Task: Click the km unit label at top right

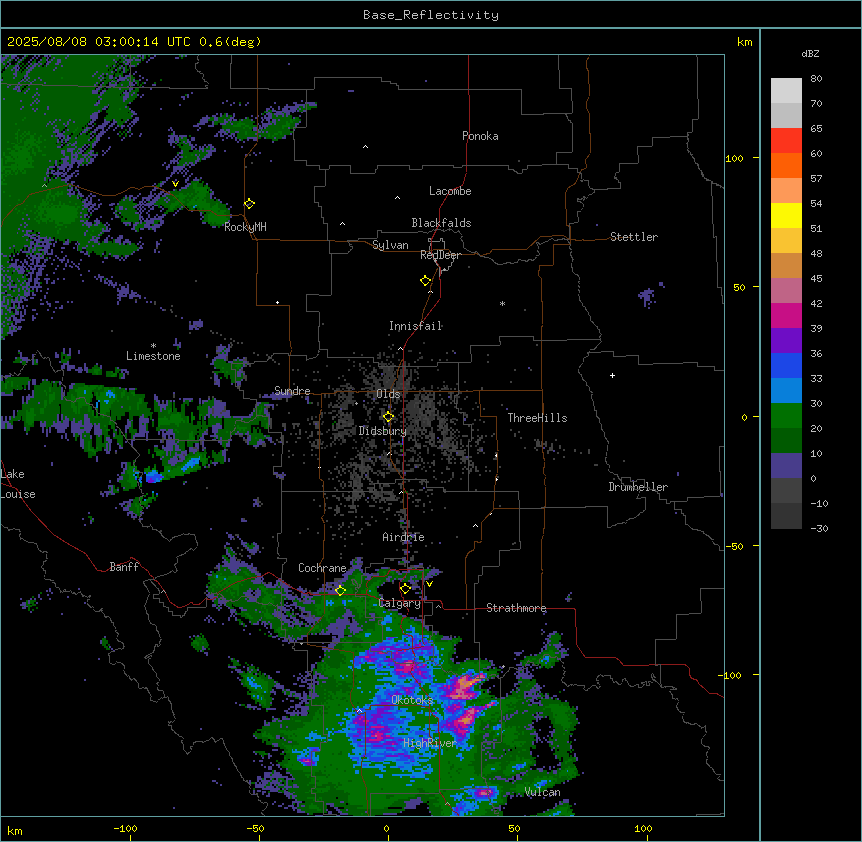Action: pos(744,42)
